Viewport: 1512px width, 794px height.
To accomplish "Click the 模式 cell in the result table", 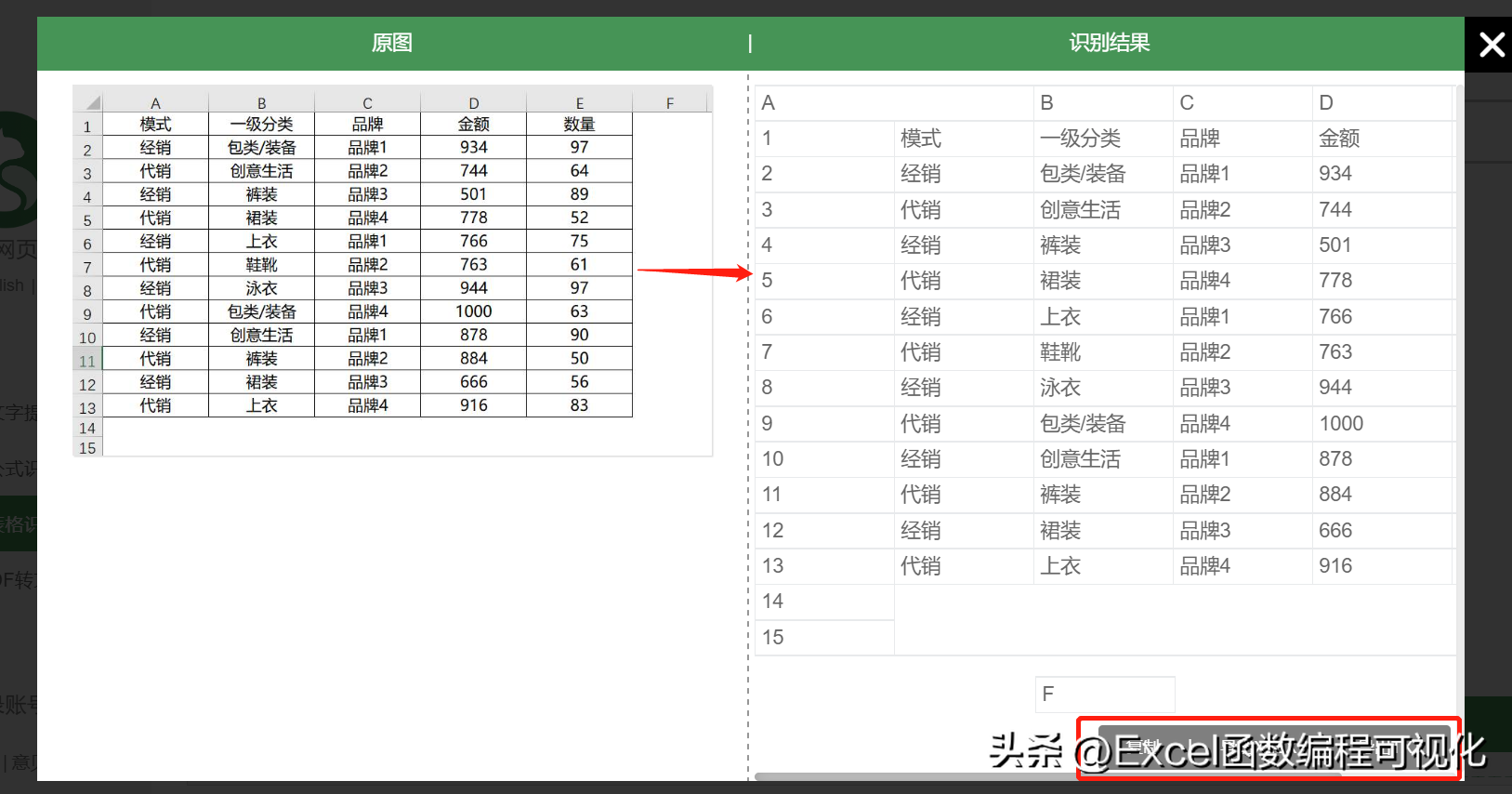I will tap(964, 139).
